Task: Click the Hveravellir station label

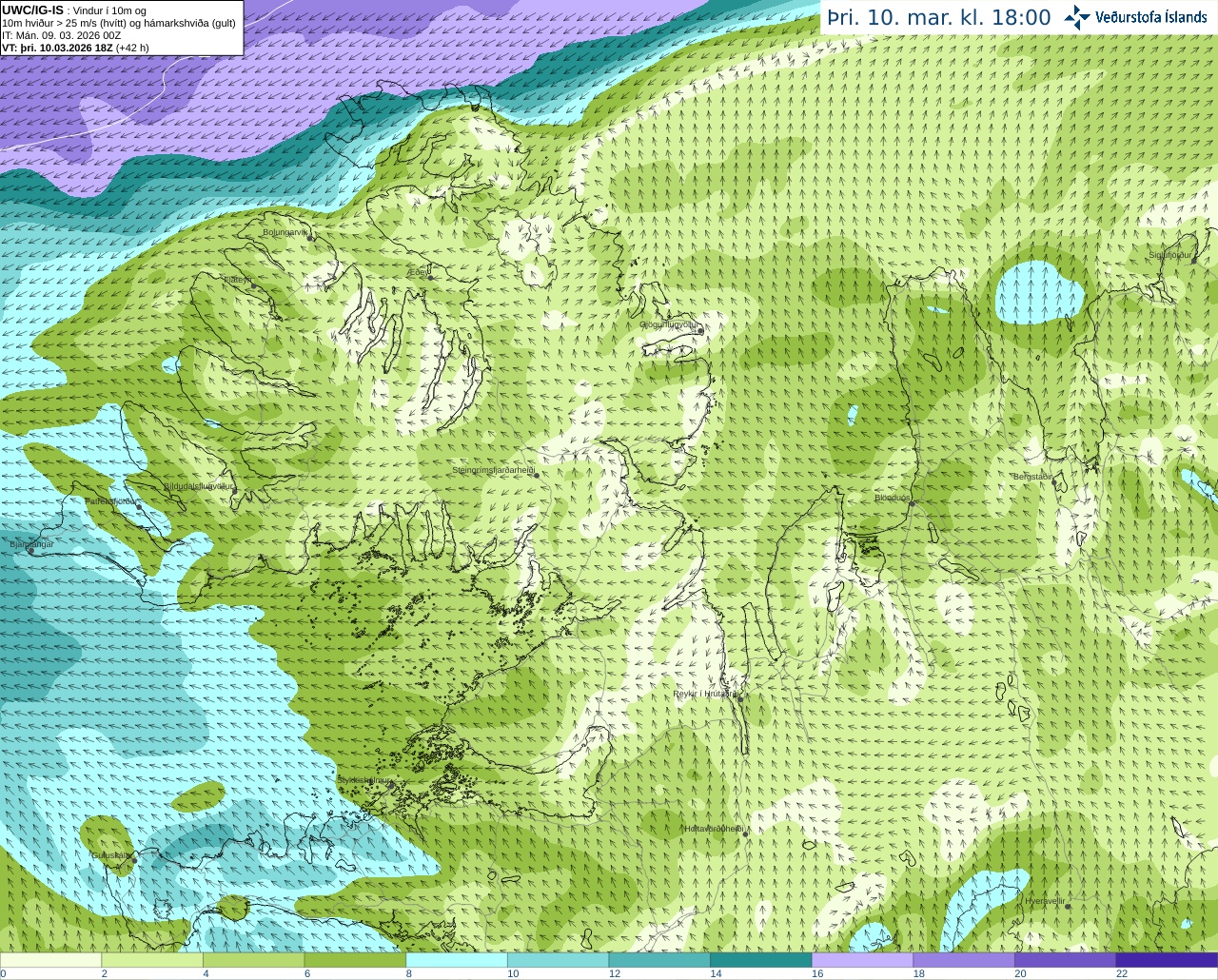Action: (1045, 900)
